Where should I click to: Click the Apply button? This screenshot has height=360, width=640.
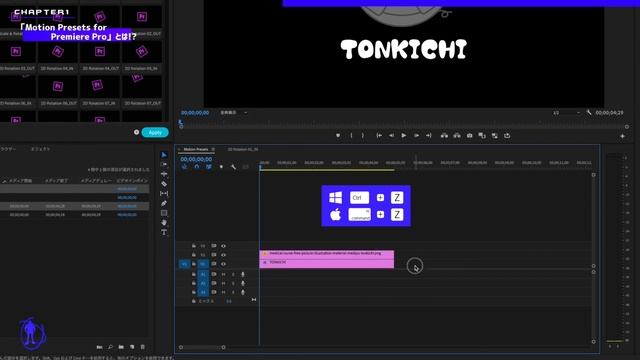tap(155, 132)
